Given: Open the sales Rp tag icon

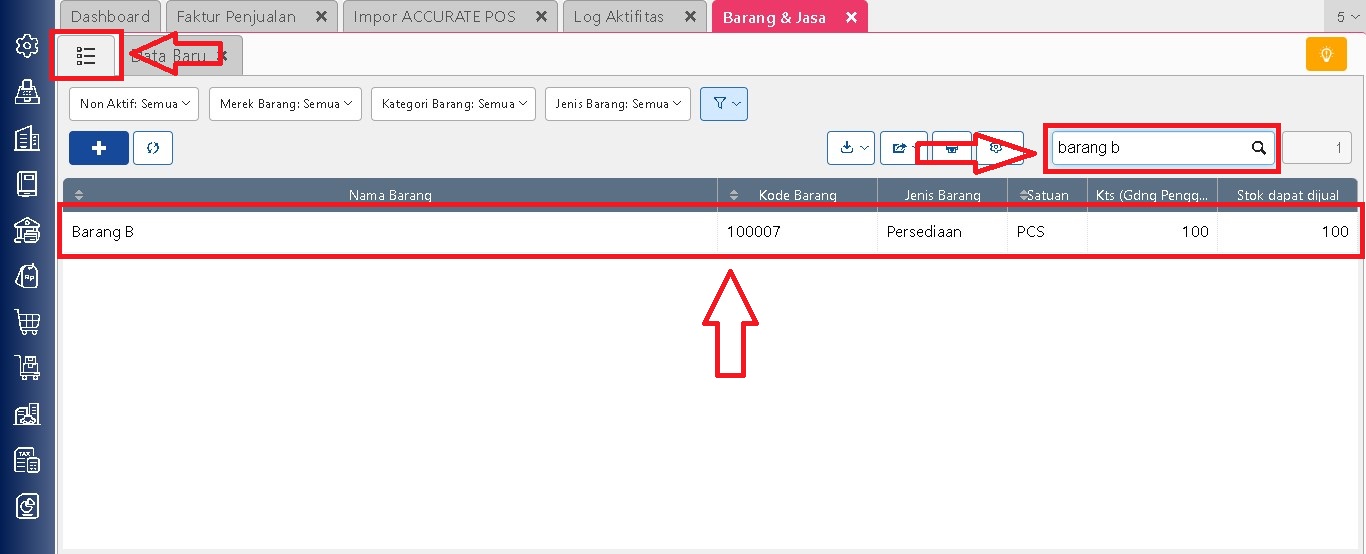Looking at the screenshot, I should (x=27, y=276).
